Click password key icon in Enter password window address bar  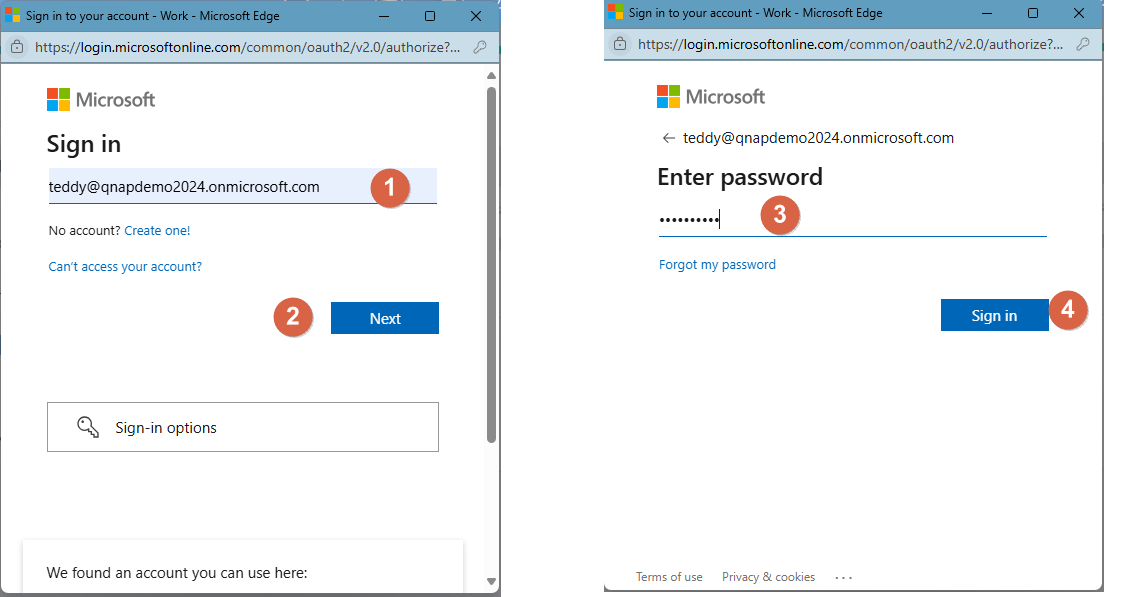click(1082, 45)
